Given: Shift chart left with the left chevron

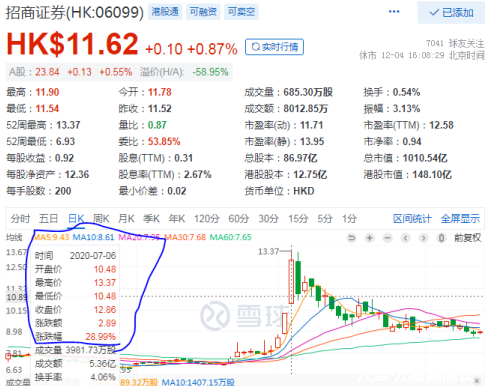Looking at the screenshot, I should click(x=405, y=238).
